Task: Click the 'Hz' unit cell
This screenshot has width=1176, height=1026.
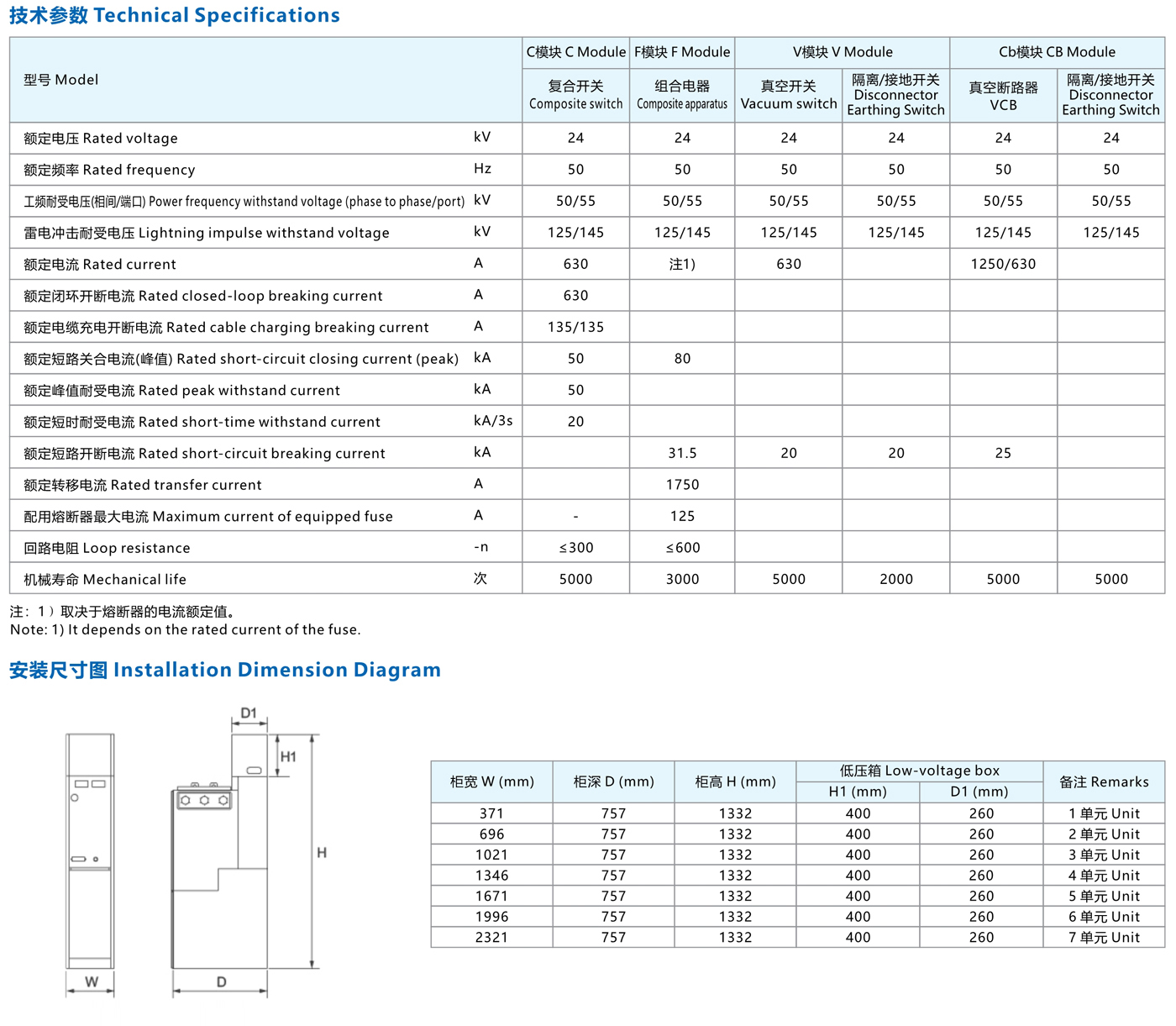Action: tap(482, 168)
